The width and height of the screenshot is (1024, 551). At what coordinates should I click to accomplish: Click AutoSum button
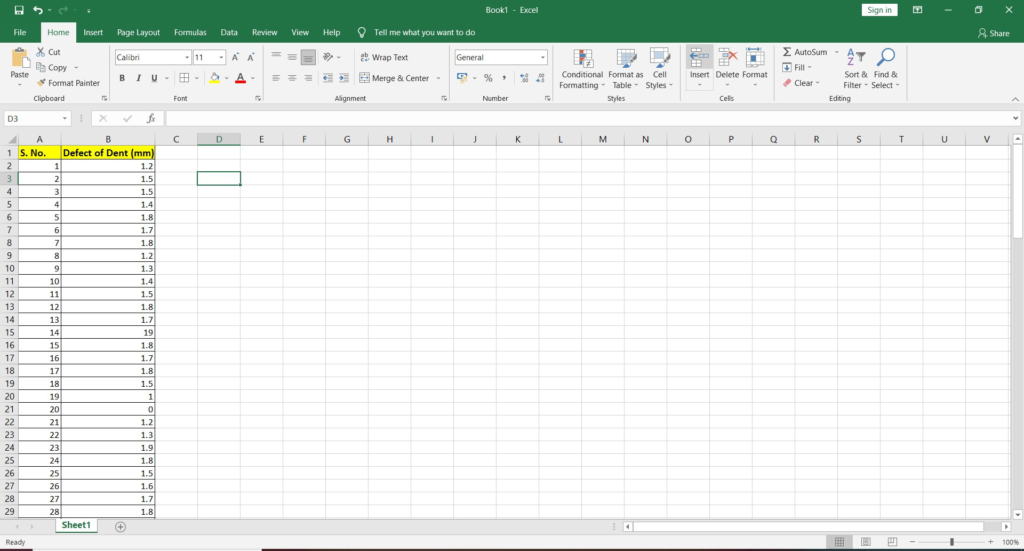pos(805,52)
